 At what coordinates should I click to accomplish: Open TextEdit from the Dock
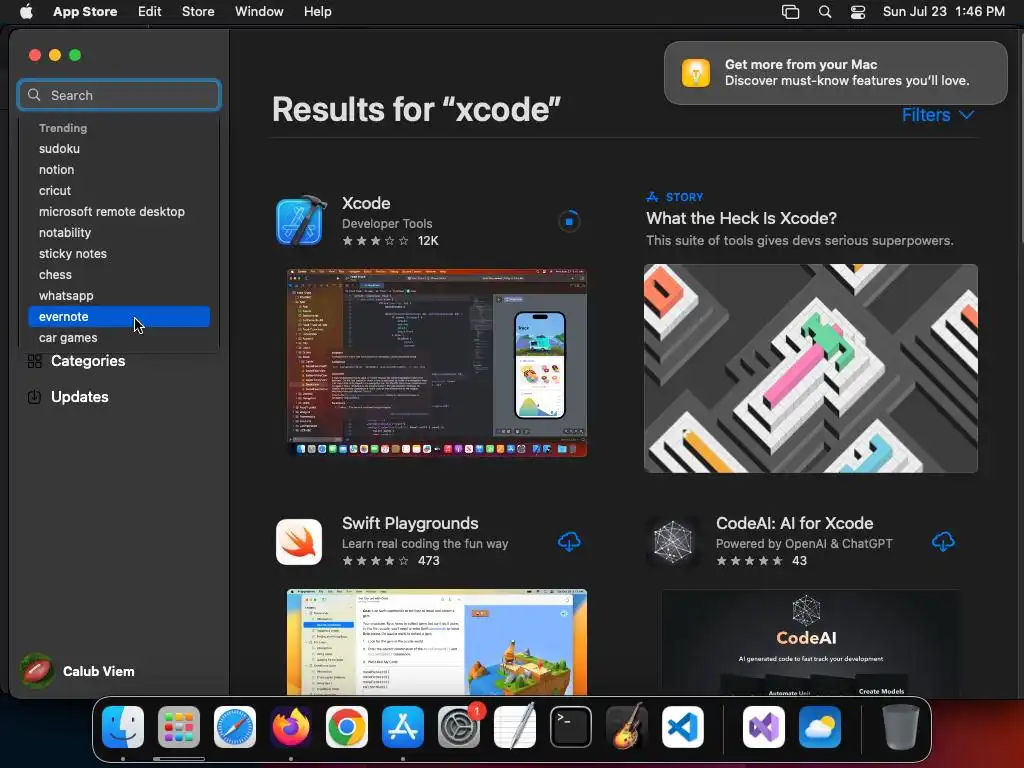(515, 726)
